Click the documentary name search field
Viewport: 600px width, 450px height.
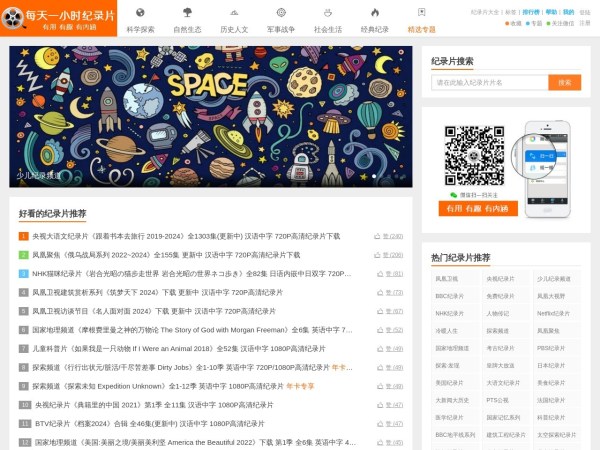tap(489, 82)
